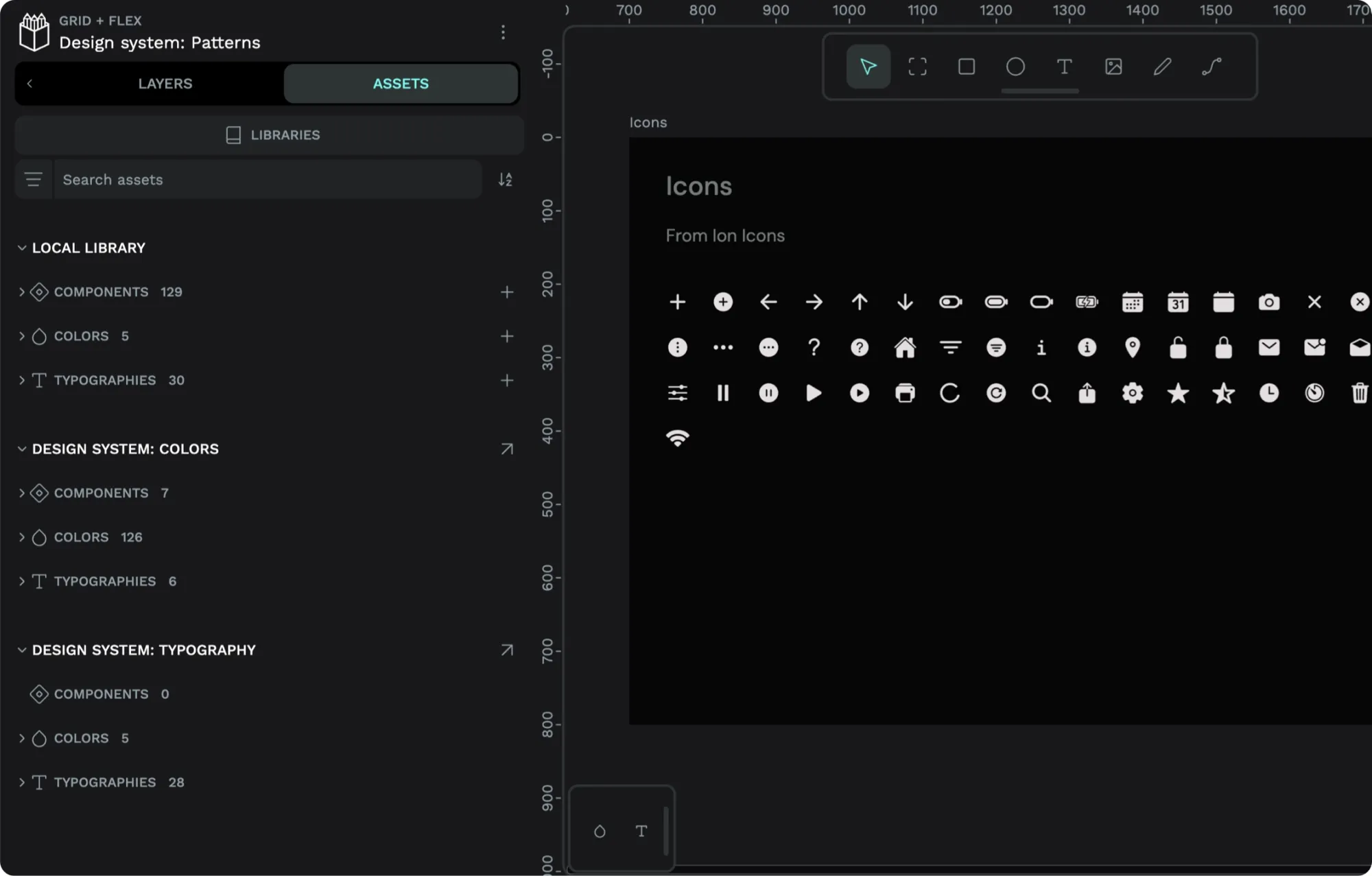Expand COLORS under DESIGN SYSTEM: COLORS
This screenshot has width=1372, height=876.
(x=22, y=537)
